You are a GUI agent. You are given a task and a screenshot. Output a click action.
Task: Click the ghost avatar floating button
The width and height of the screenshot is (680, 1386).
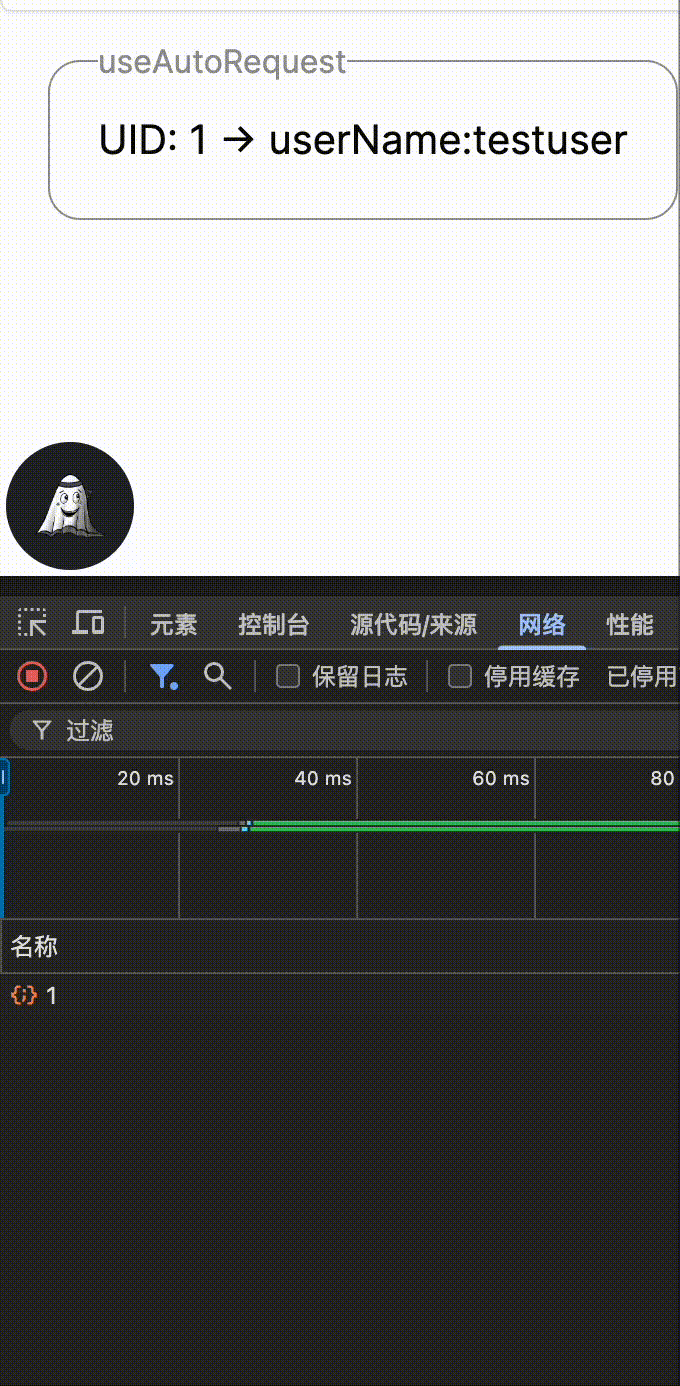(x=70, y=506)
